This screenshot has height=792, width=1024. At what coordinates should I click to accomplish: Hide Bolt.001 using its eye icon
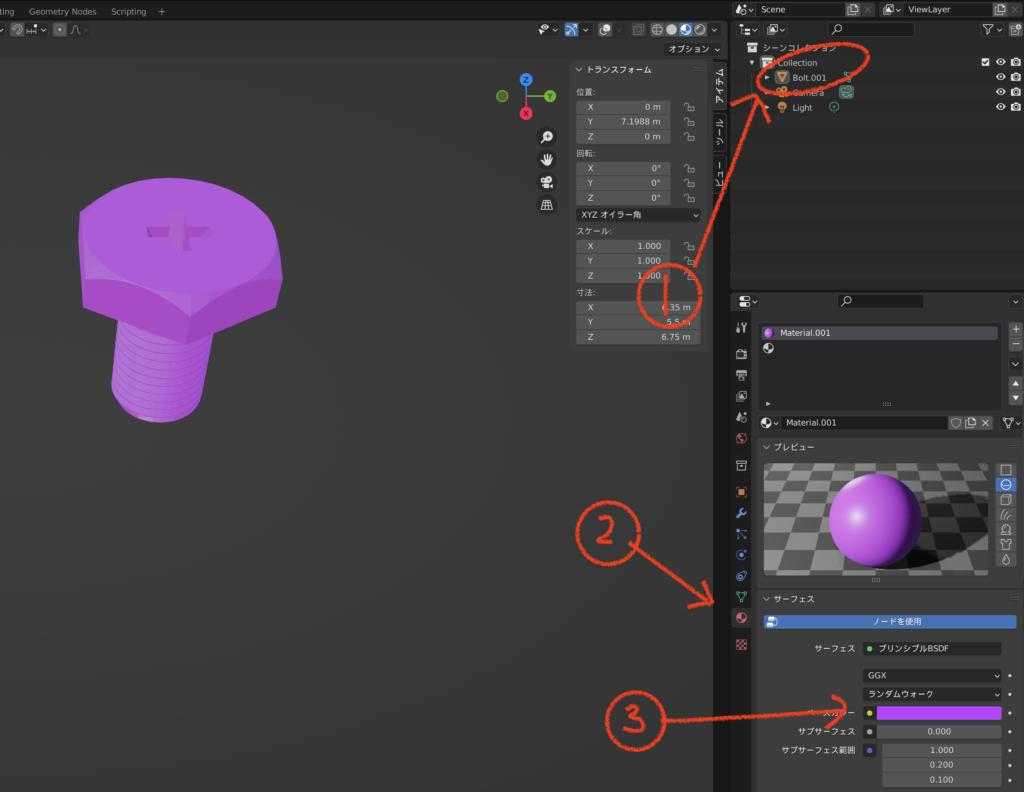1000,77
